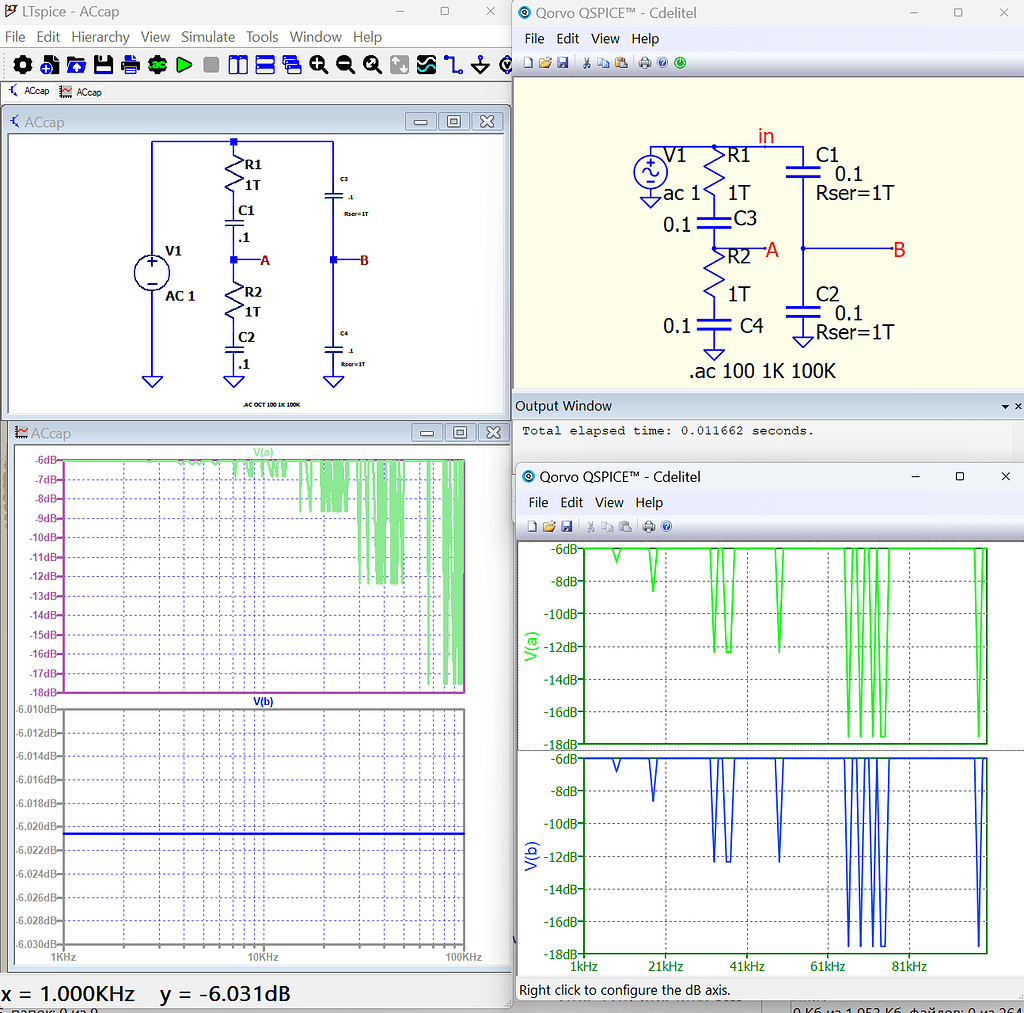Click the green power icon in QSPICE toolbar
Image resolution: width=1024 pixels, height=1013 pixels.
[680, 62]
